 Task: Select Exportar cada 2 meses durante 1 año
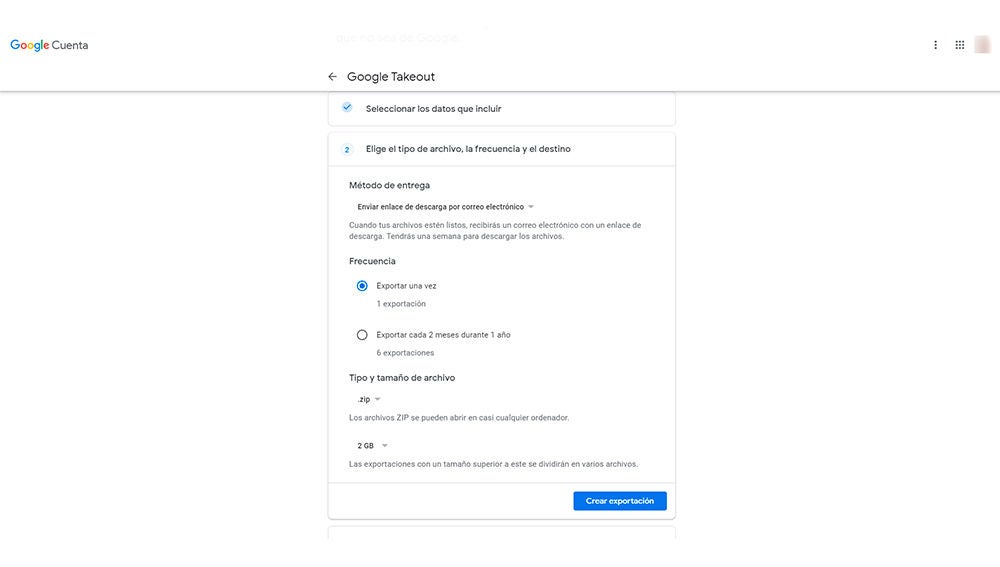[362, 335]
